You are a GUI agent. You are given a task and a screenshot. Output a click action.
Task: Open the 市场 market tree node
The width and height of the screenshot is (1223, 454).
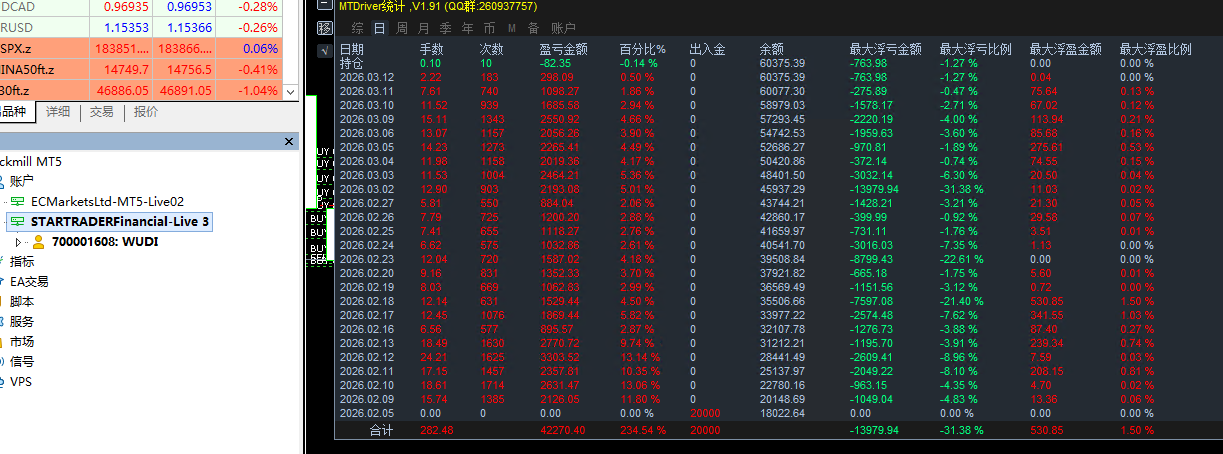pyautogui.click(x=22, y=341)
